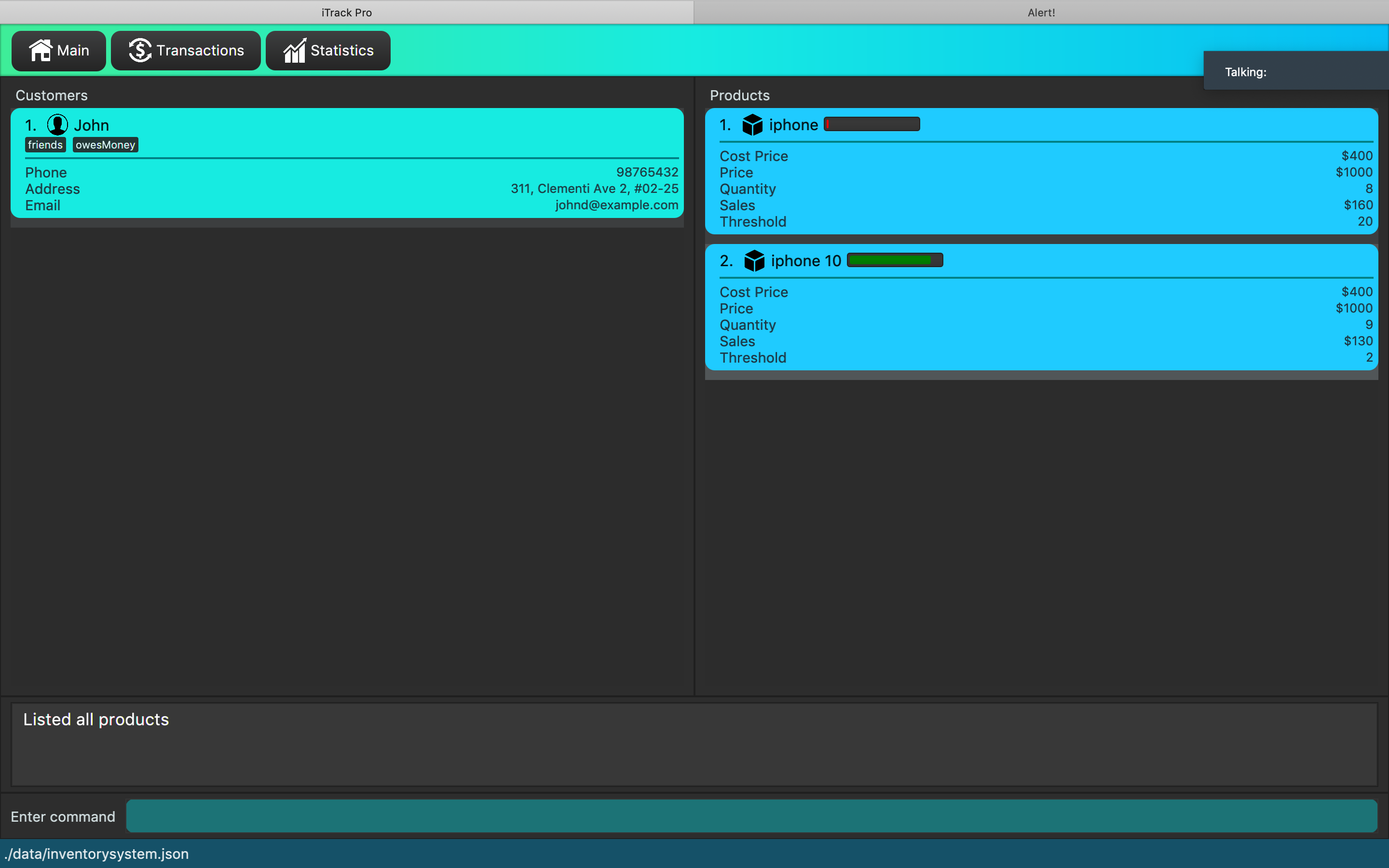Click the Talking: notification panel
This screenshot has width=1389, height=868.
click(1296, 70)
